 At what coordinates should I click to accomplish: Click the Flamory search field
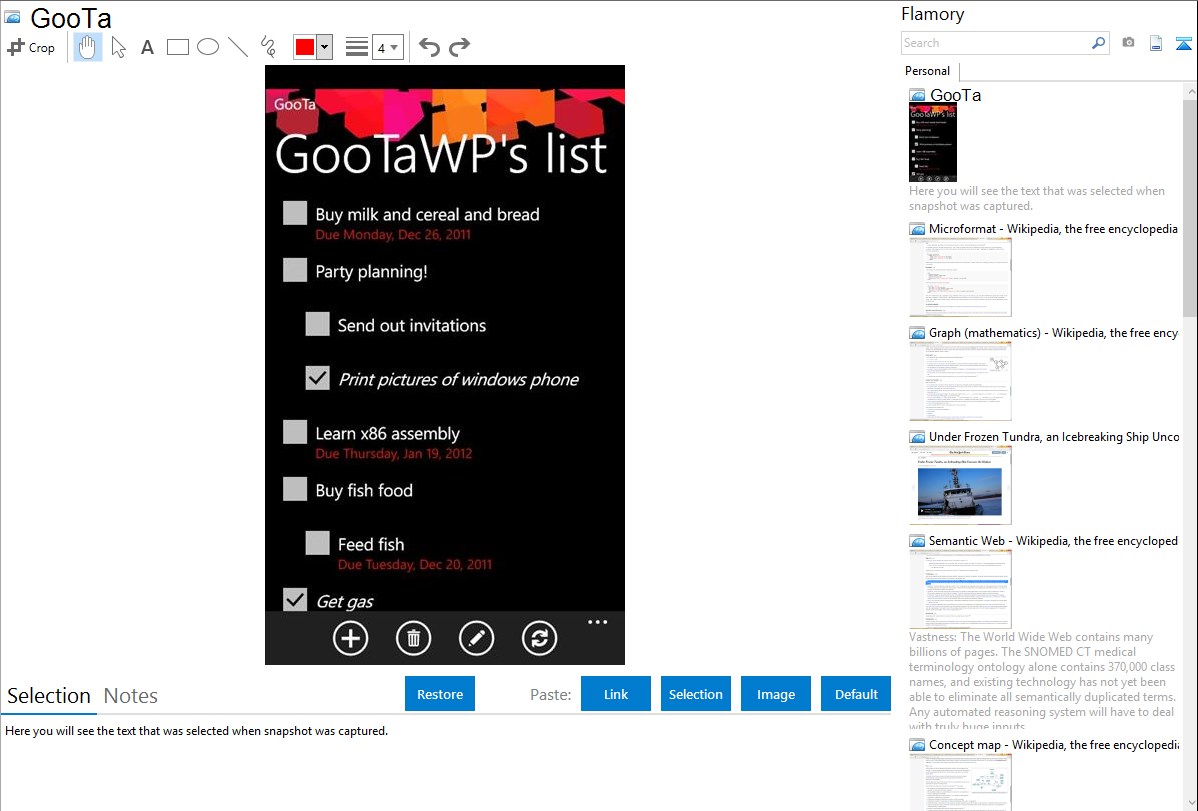(995, 43)
